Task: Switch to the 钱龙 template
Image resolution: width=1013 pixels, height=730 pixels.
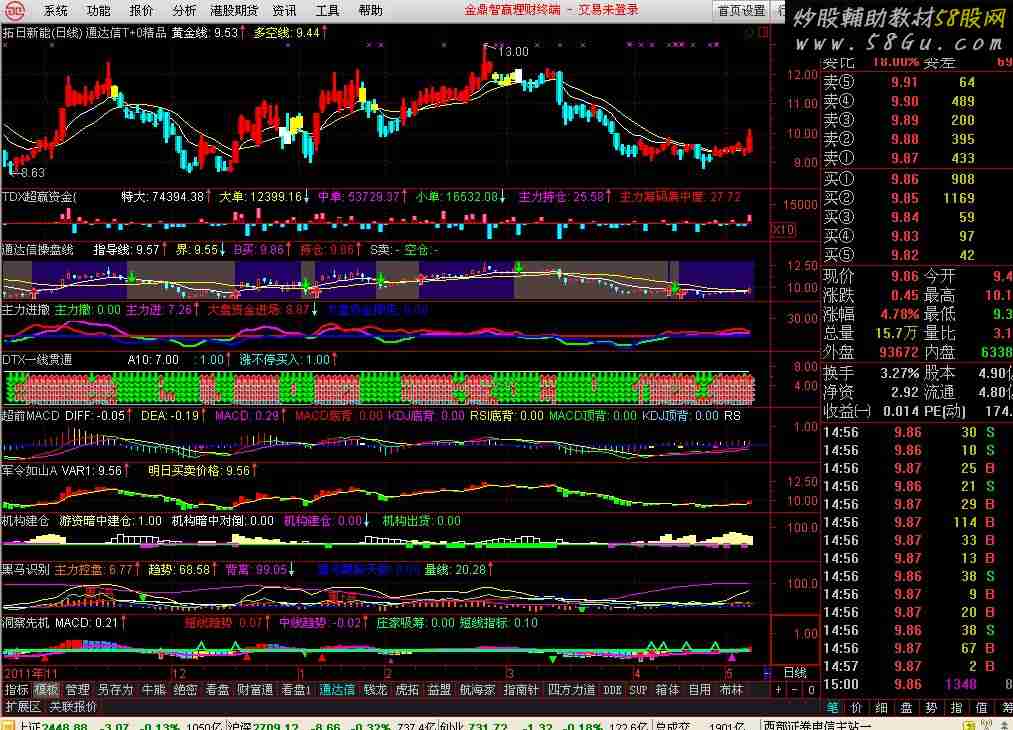Action: click(375, 690)
